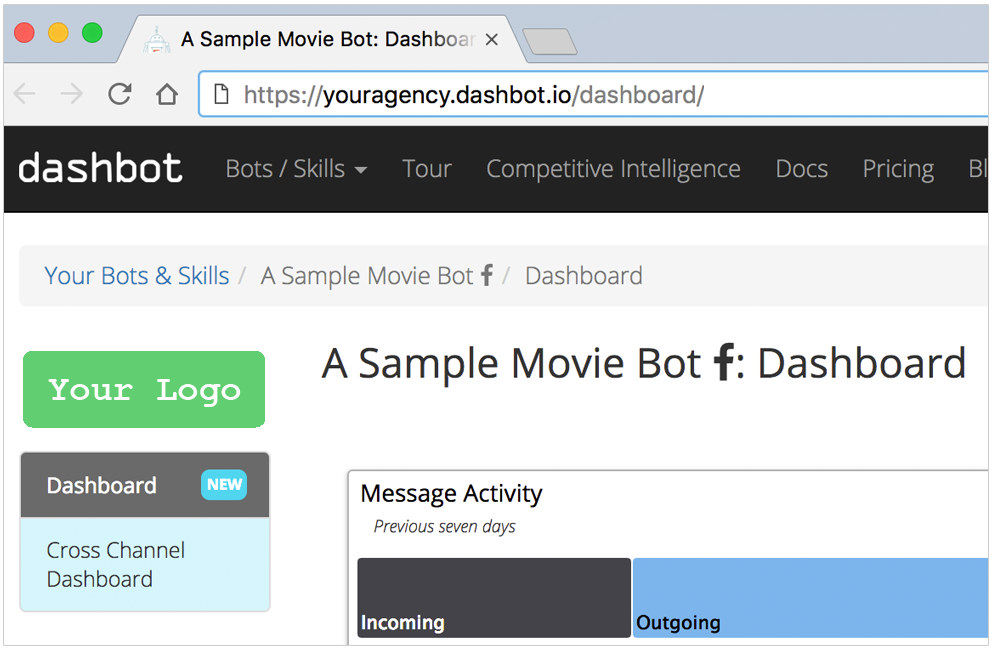
Task: Click the page info icon in address bar
Action: coord(221,94)
